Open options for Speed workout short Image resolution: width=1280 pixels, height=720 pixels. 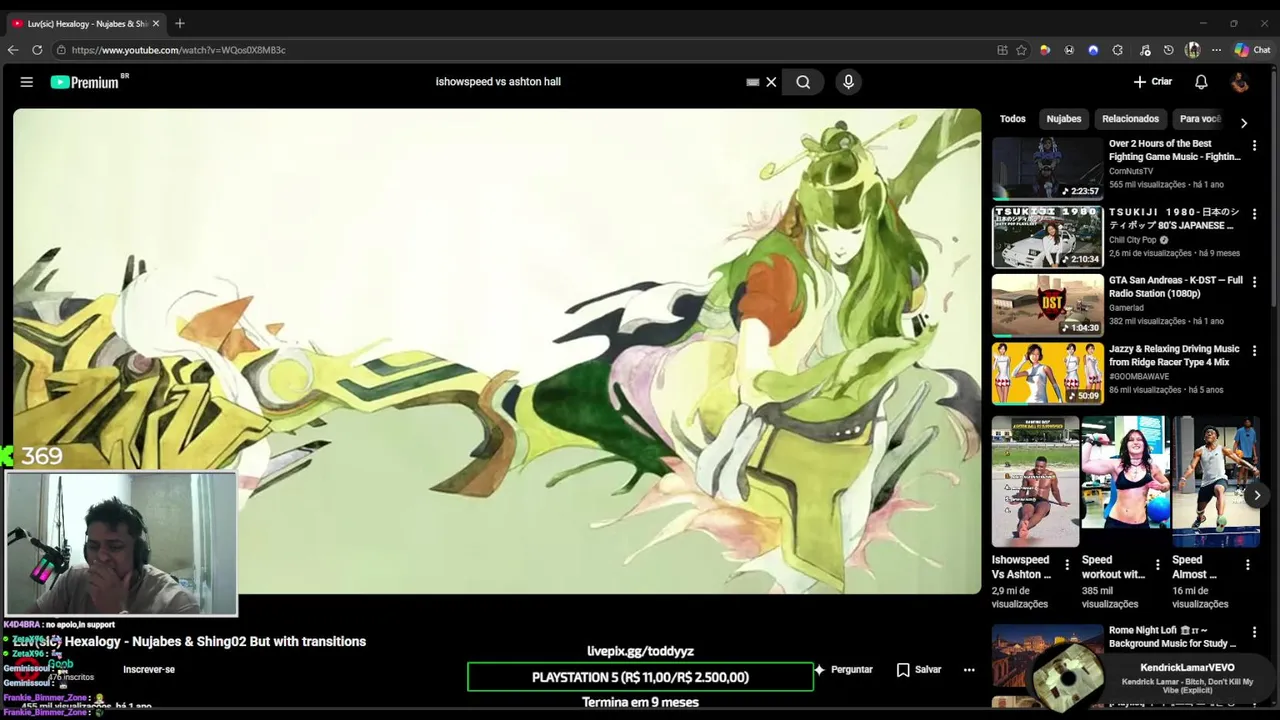pyautogui.click(x=1157, y=565)
